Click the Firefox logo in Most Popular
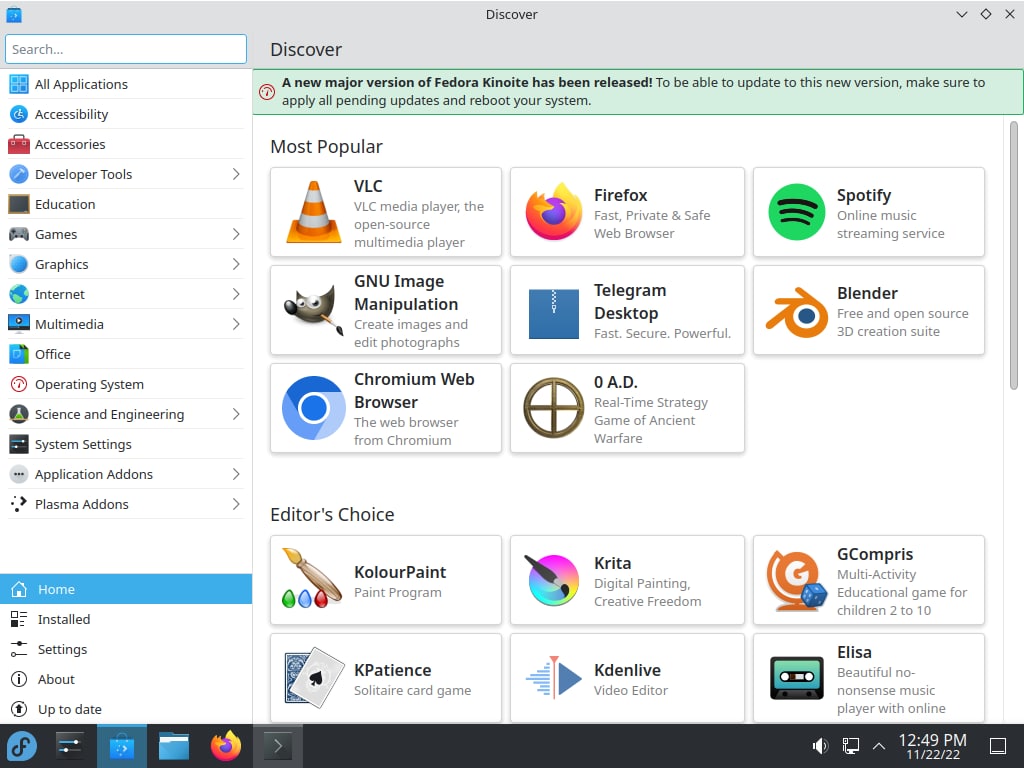1024x768 pixels. pos(554,212)
